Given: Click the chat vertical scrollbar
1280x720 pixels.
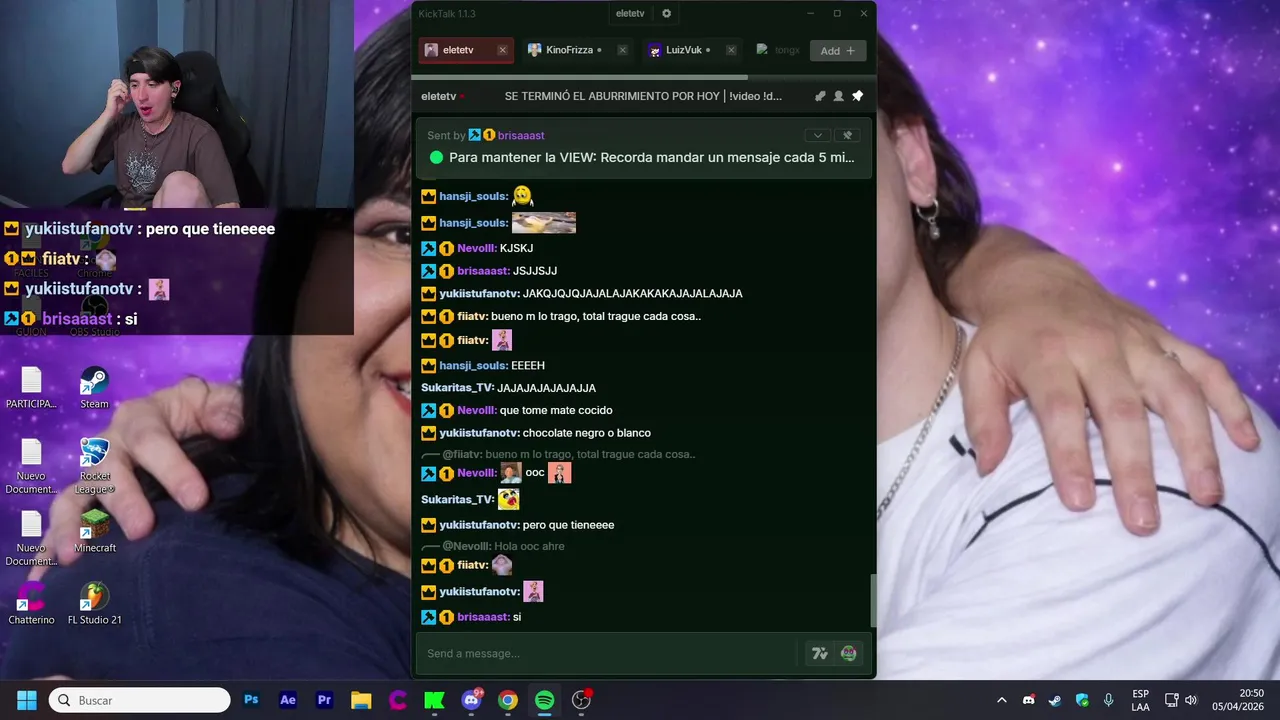Looking at the screenshot, I should pyautogui.click(x=872, y=601).
